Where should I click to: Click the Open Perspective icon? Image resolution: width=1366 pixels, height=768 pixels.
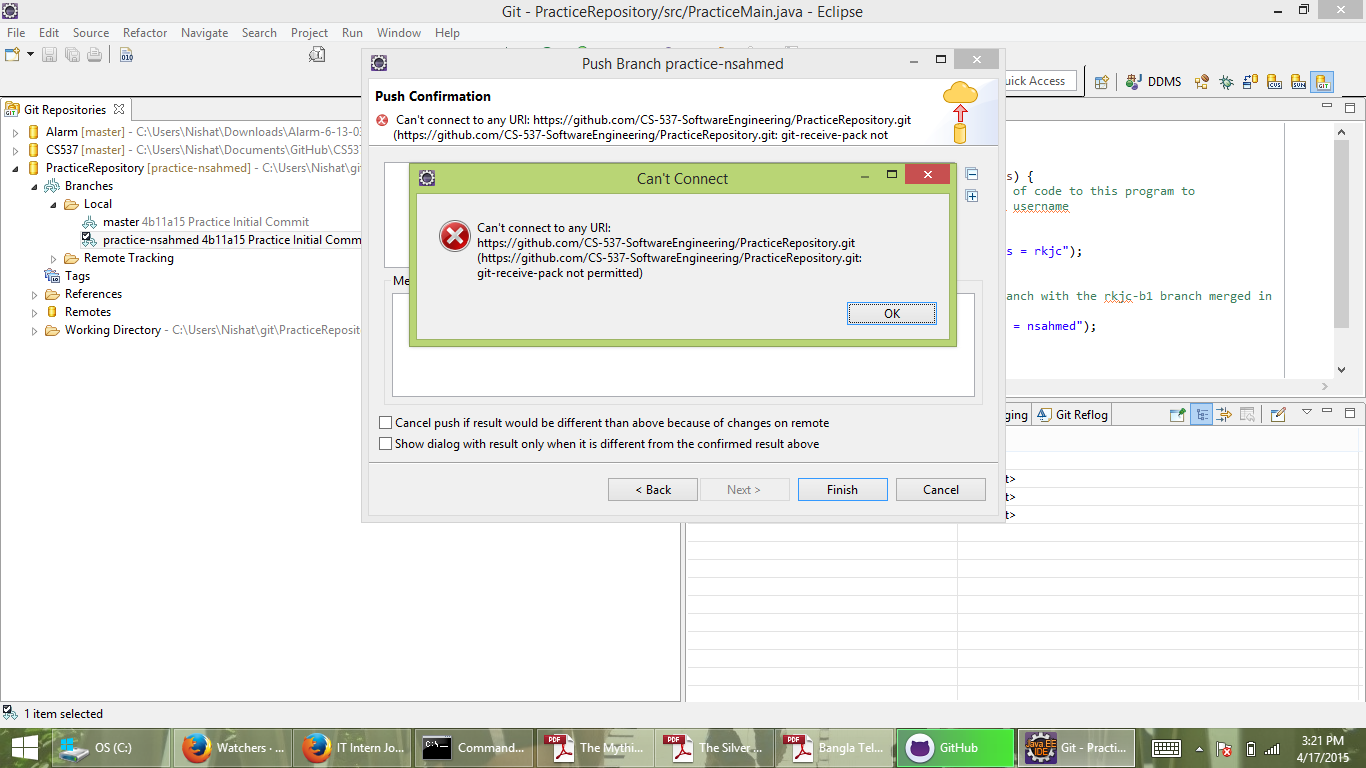(1101, 82)
